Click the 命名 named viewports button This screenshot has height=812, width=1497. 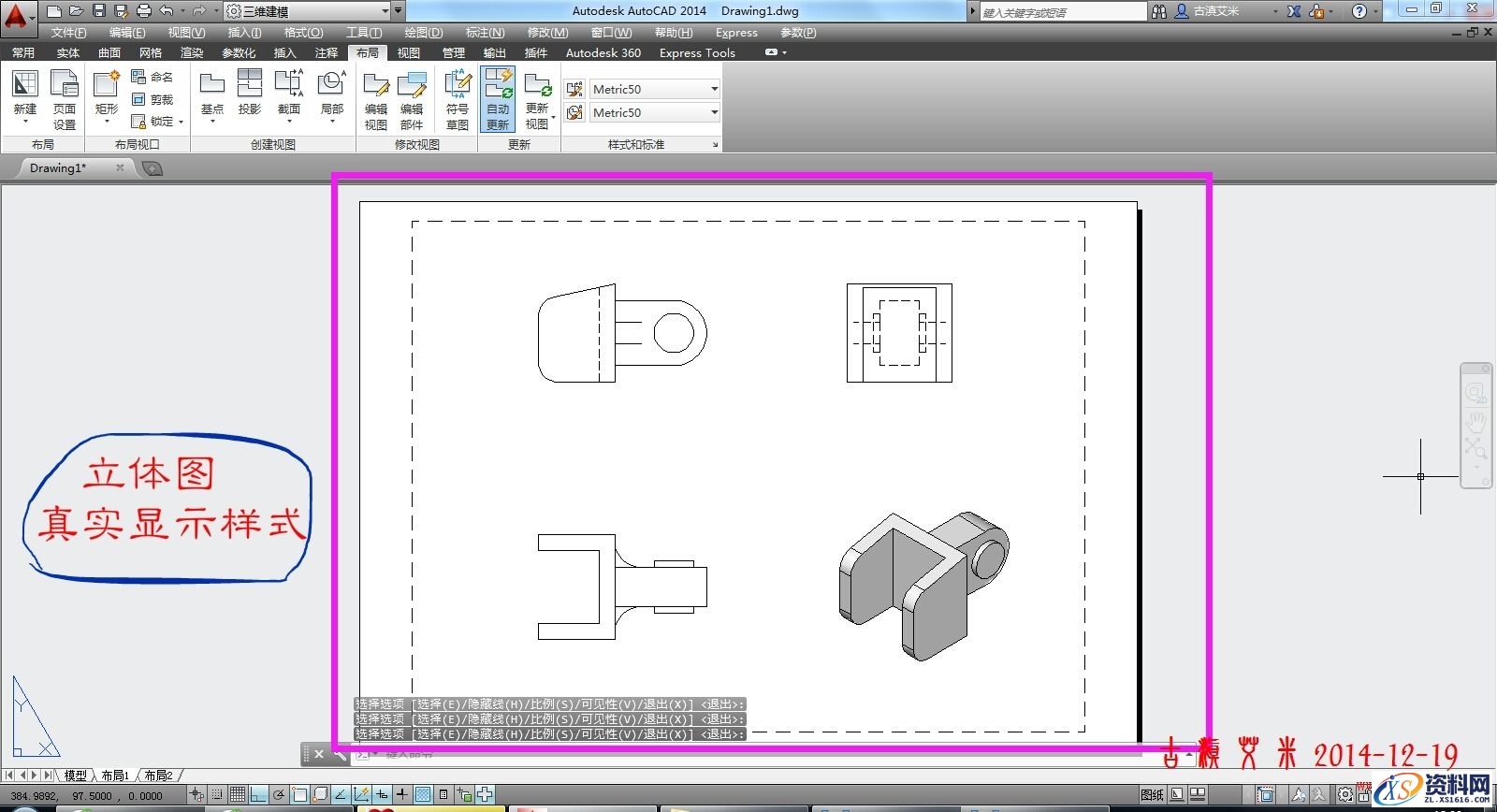(153, 77)
